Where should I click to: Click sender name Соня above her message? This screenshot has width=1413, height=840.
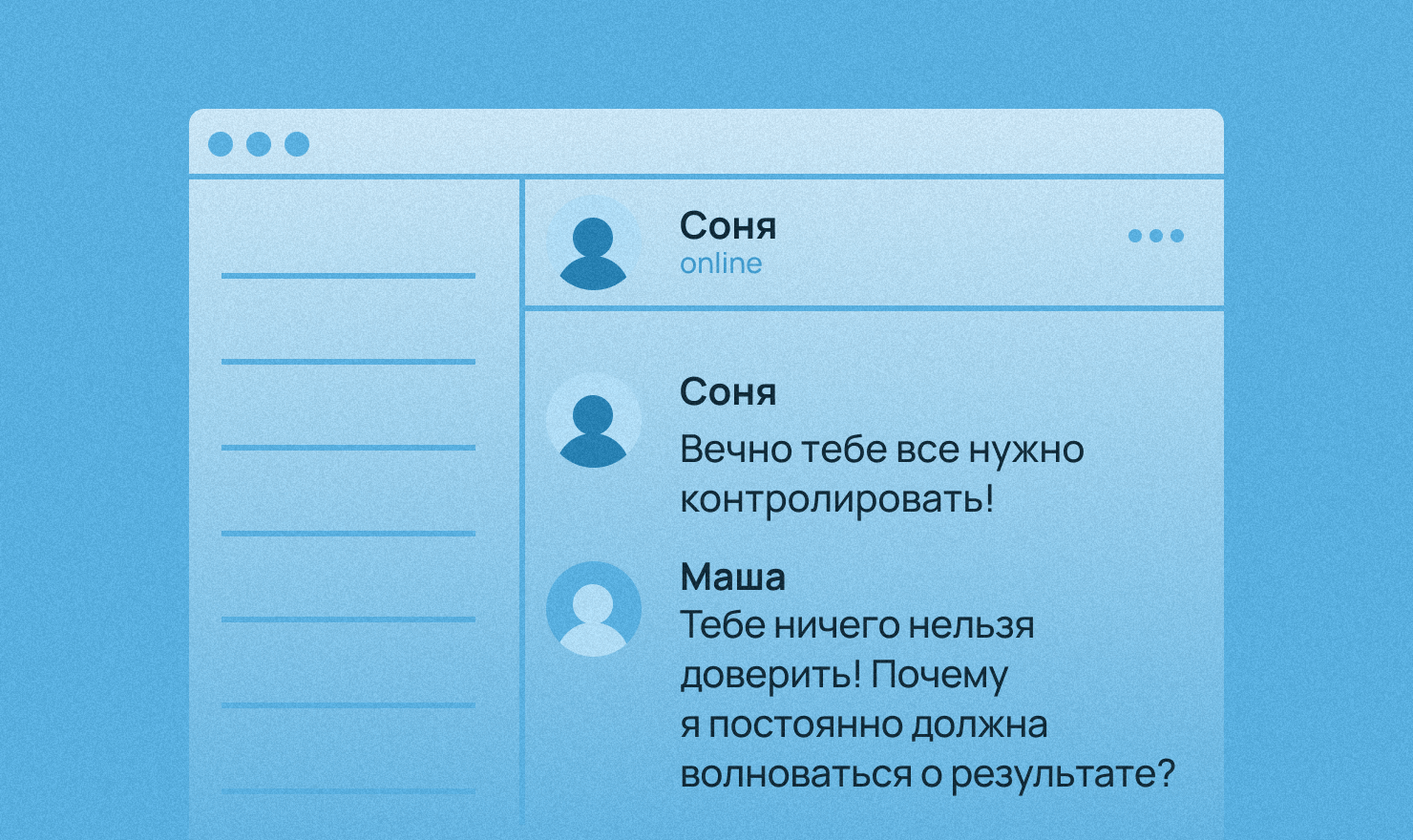(728, 392)
